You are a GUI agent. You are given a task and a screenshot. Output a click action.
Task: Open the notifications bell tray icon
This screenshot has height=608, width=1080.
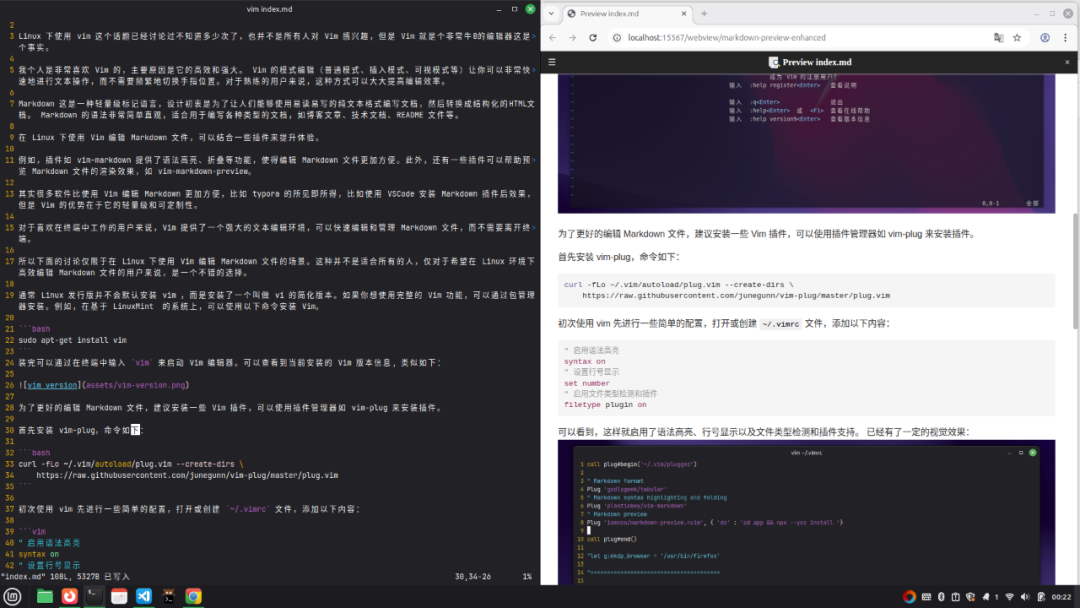[986, 597]
